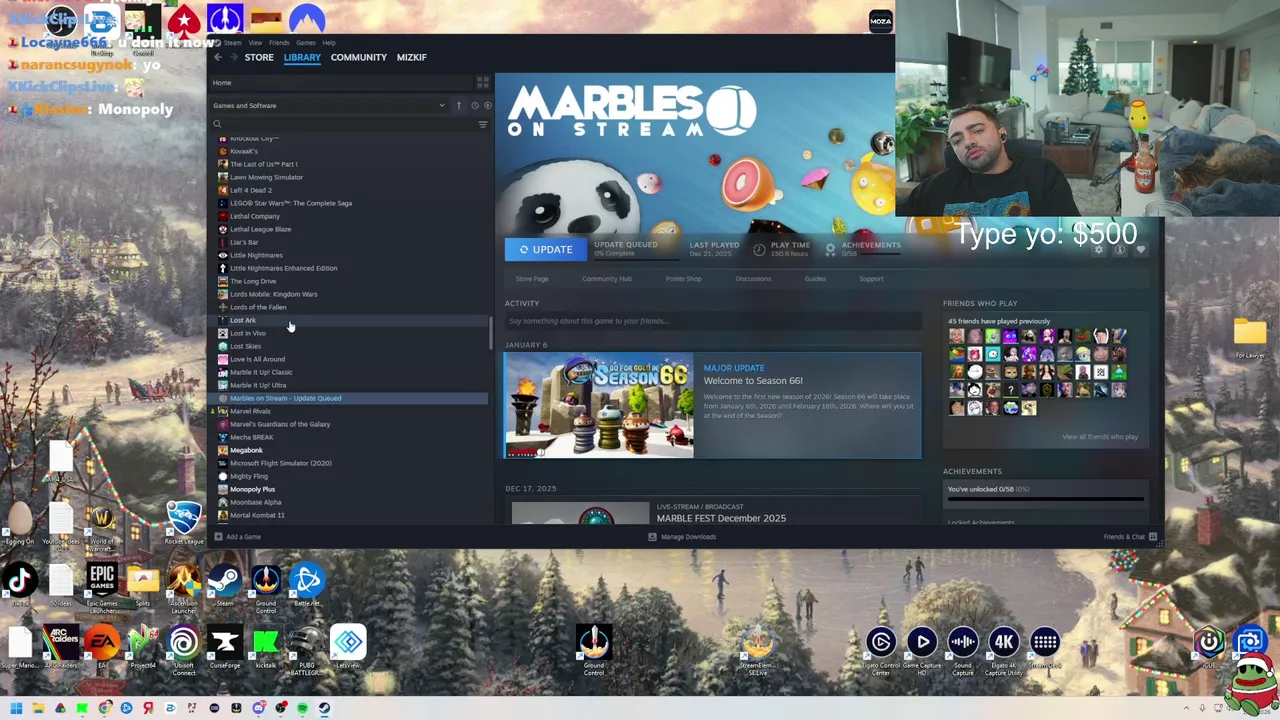Toggle the library collections grid view icon
This screenshot has height=720, width=1280.
point(483,82)
